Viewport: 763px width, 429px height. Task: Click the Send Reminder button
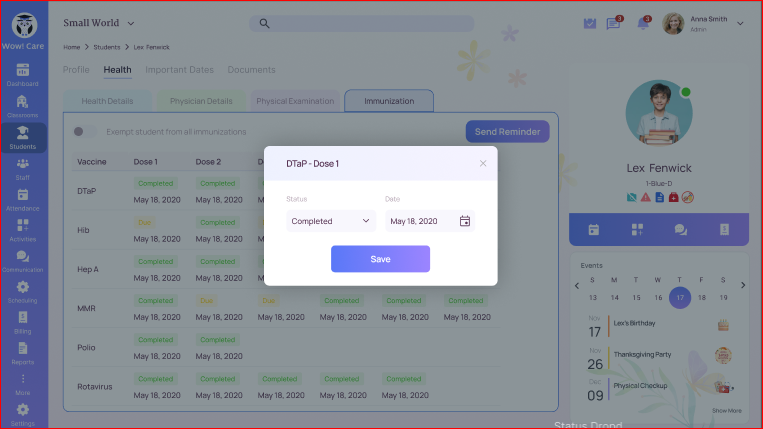[507, 132]
